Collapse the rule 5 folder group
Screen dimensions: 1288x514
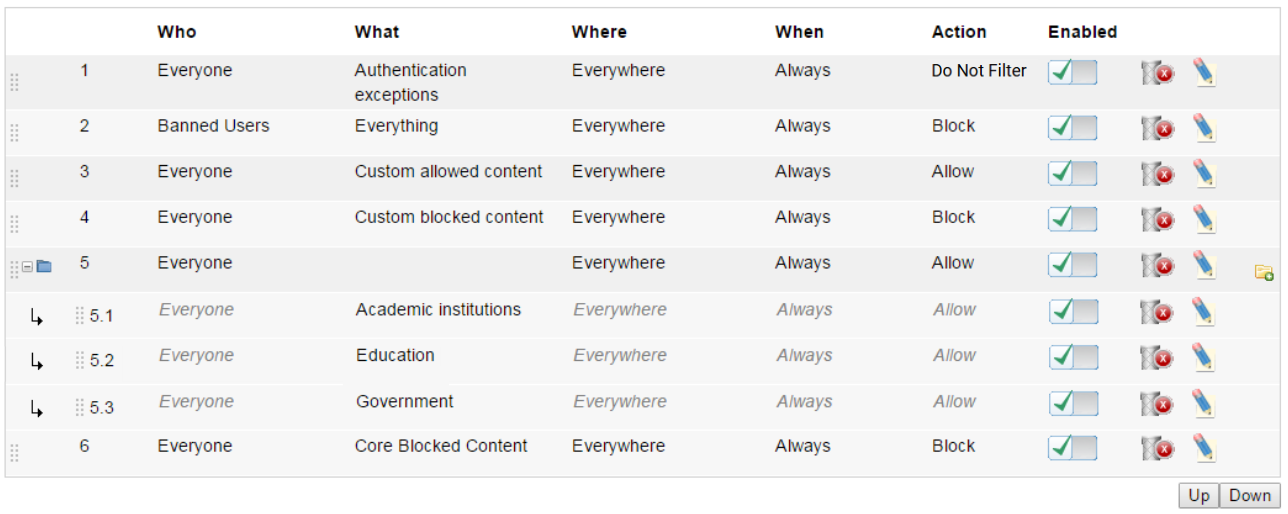[27, 267]
